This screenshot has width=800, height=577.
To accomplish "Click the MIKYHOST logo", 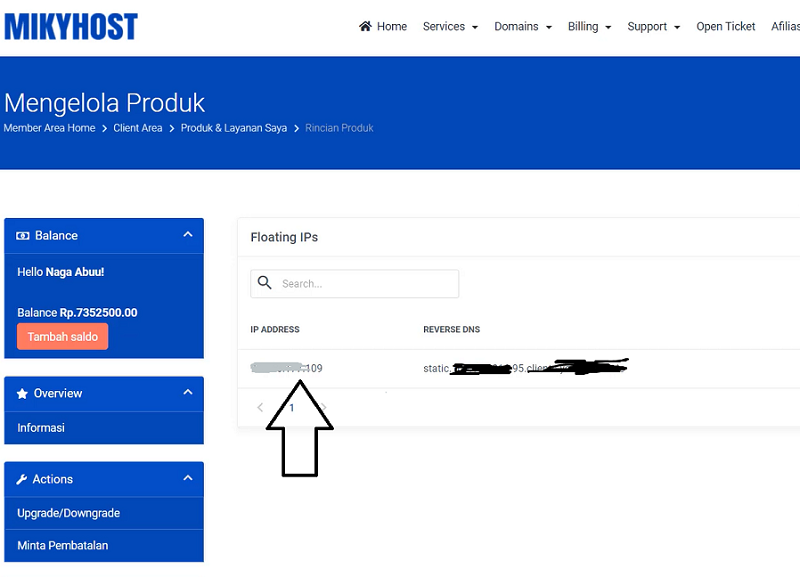I will [71, 27].
